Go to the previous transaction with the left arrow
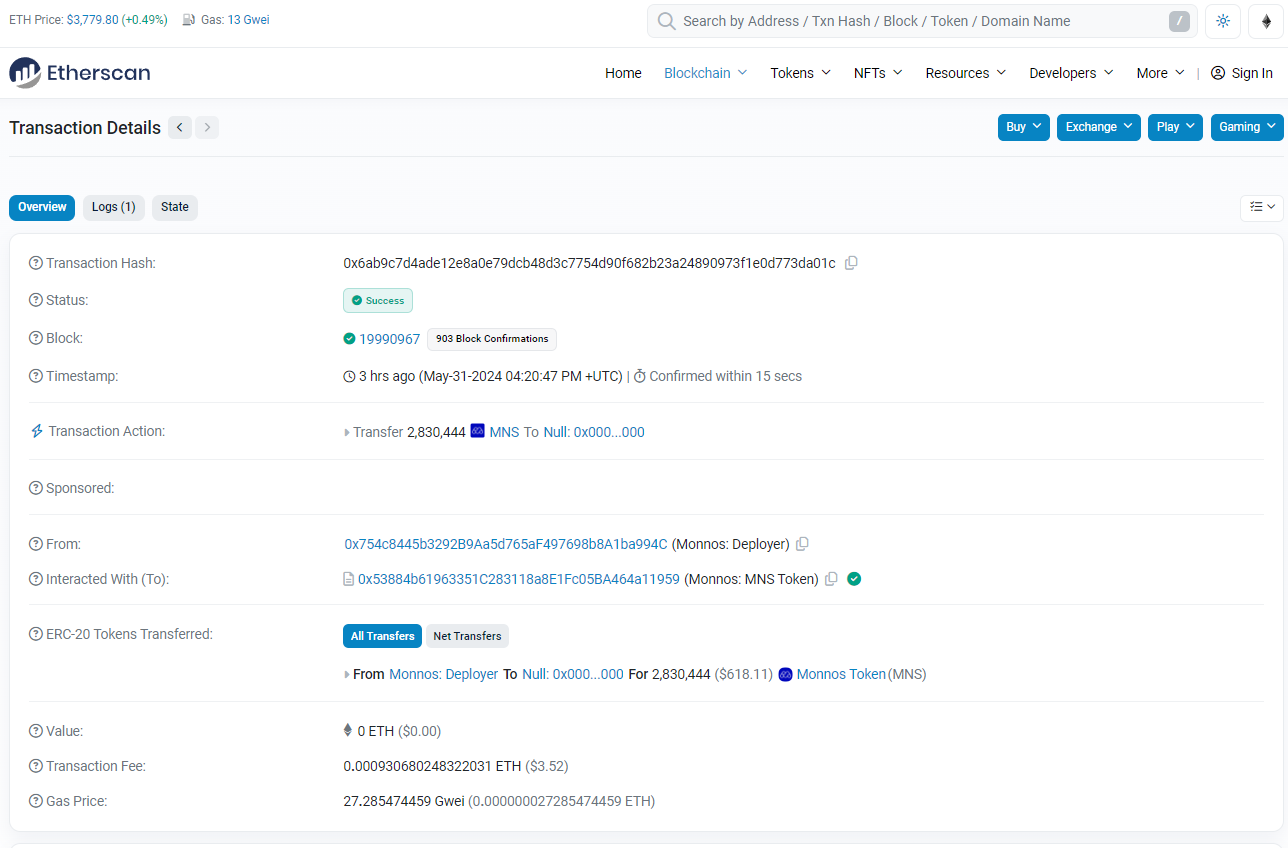This screenshot has width=1288, height=848. [x=180, y=127]
